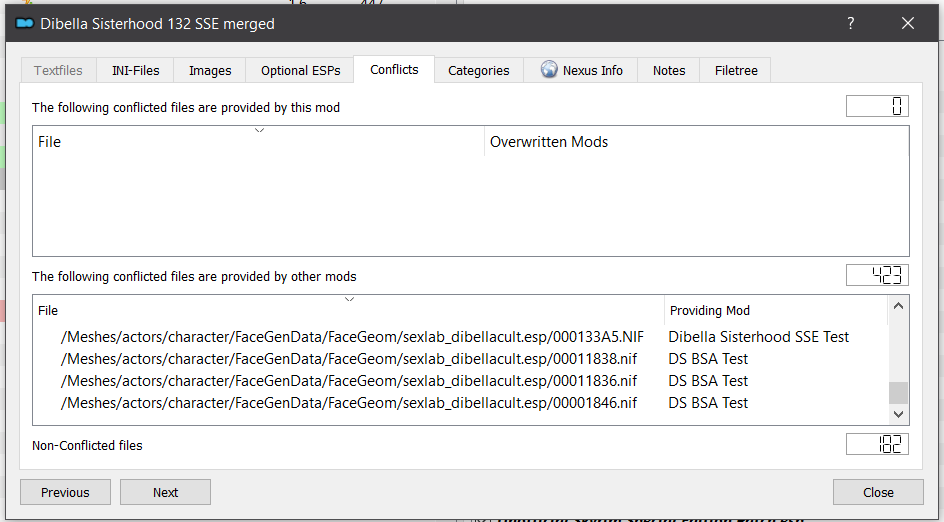Image resolution: width=944 pixels, height=522 pixels.
Task: Click the scrollbar down arrow
Action: click(x=898, y=414)
